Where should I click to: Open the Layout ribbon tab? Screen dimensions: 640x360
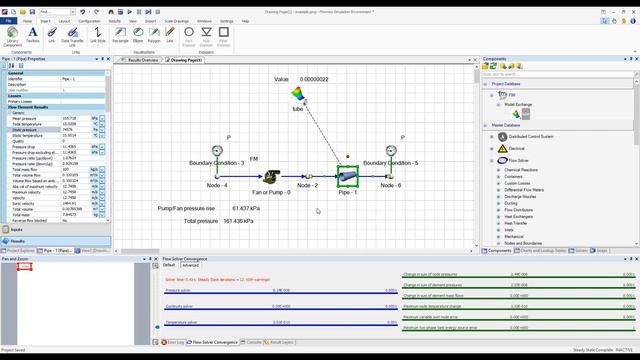tap(64, 21)
